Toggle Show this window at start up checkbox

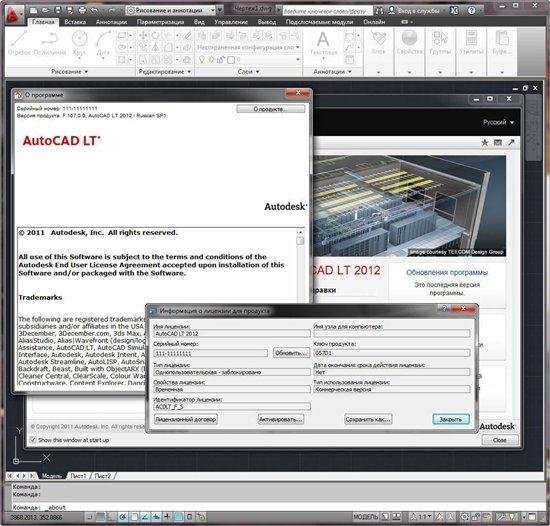pyautogui.click(x=33, y=439)
